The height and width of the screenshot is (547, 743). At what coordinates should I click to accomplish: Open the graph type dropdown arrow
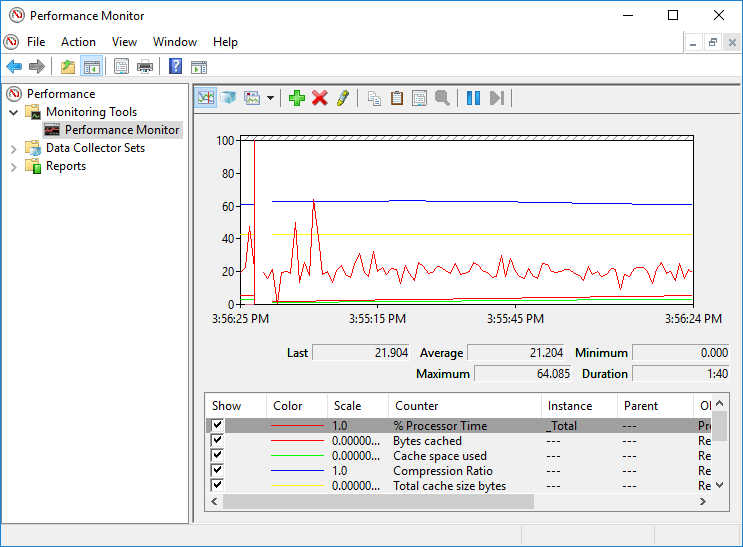coord(270,98)
